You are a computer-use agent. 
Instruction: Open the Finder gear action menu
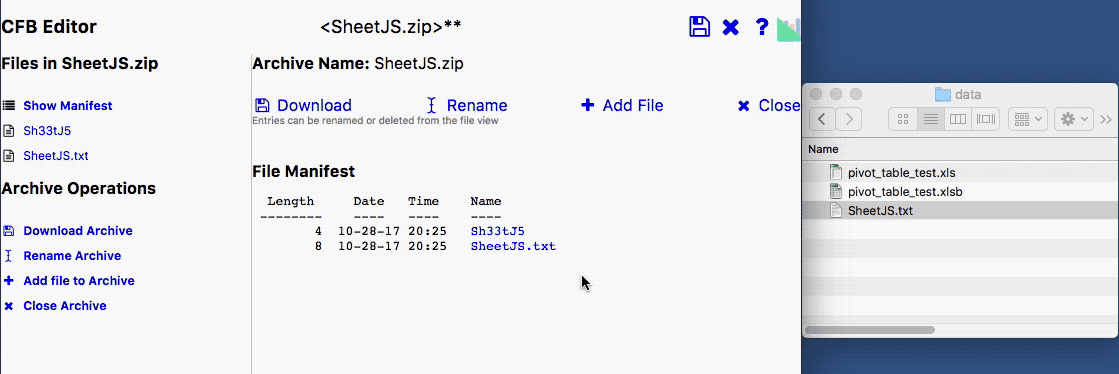pyautogui.click(x=1074, y=118)
